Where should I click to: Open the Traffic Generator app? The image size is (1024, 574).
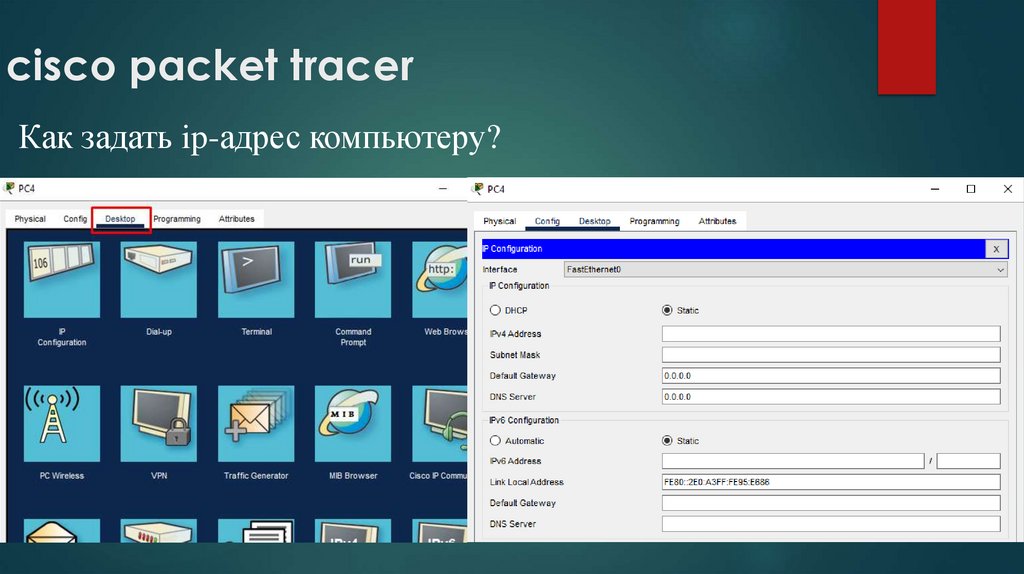click(x=256, y=423)
